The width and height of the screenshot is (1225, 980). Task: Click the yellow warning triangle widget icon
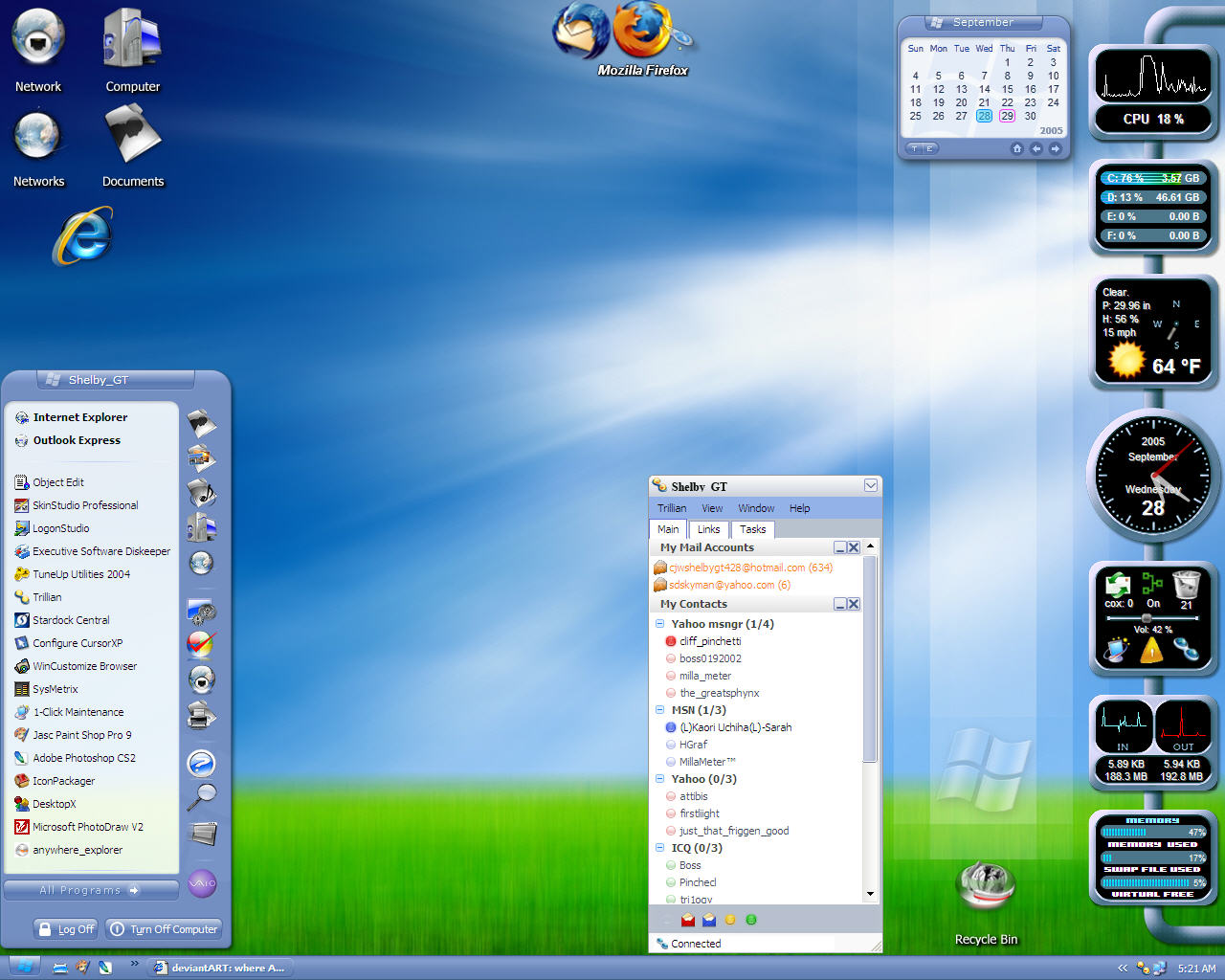click(x=1151, y=651)
